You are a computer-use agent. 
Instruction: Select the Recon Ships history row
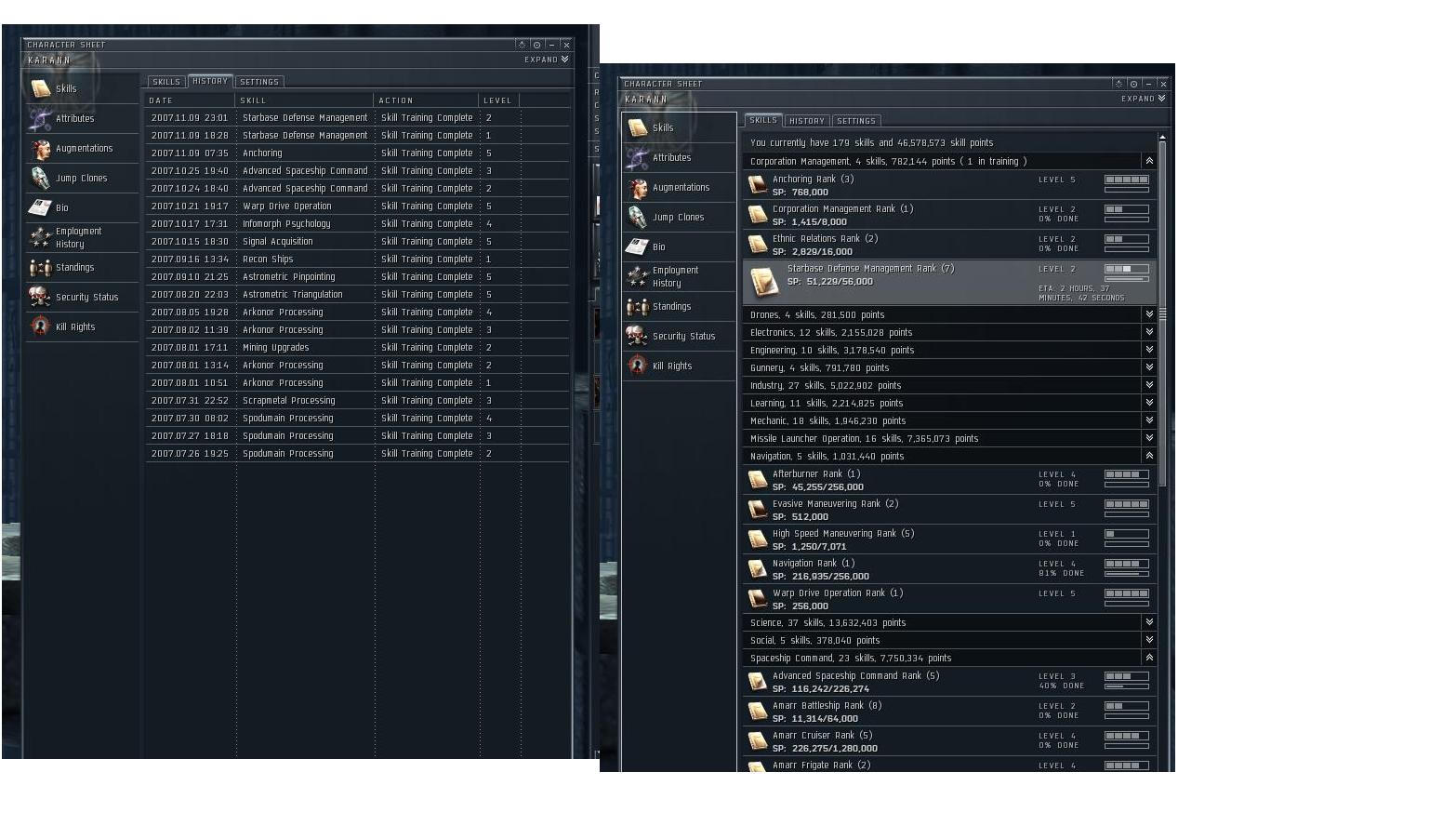(x=358, y=260)
